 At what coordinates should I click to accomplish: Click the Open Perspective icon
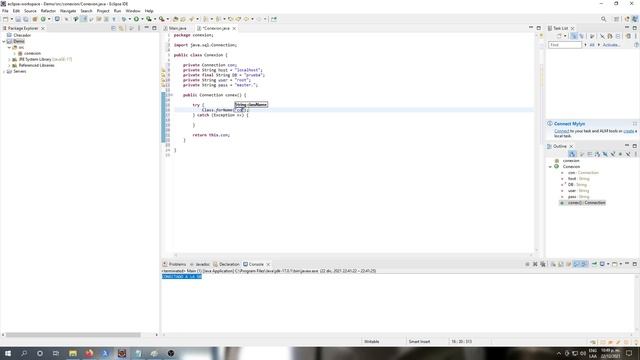point(616,19)
